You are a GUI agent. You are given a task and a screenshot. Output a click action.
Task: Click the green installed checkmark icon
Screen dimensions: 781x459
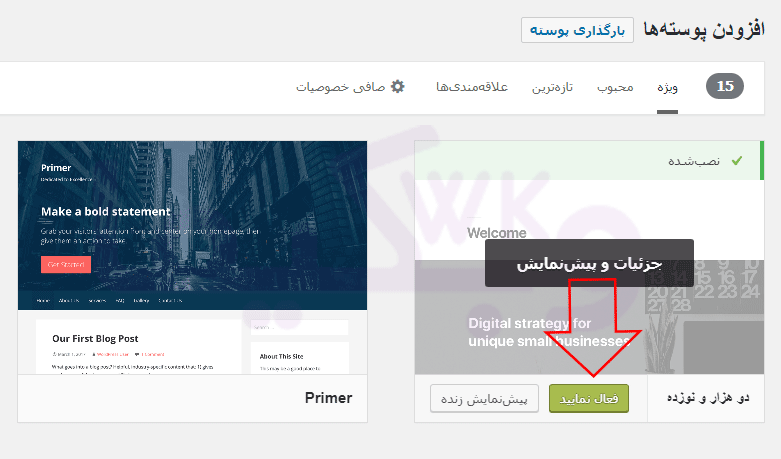point(737,160)
